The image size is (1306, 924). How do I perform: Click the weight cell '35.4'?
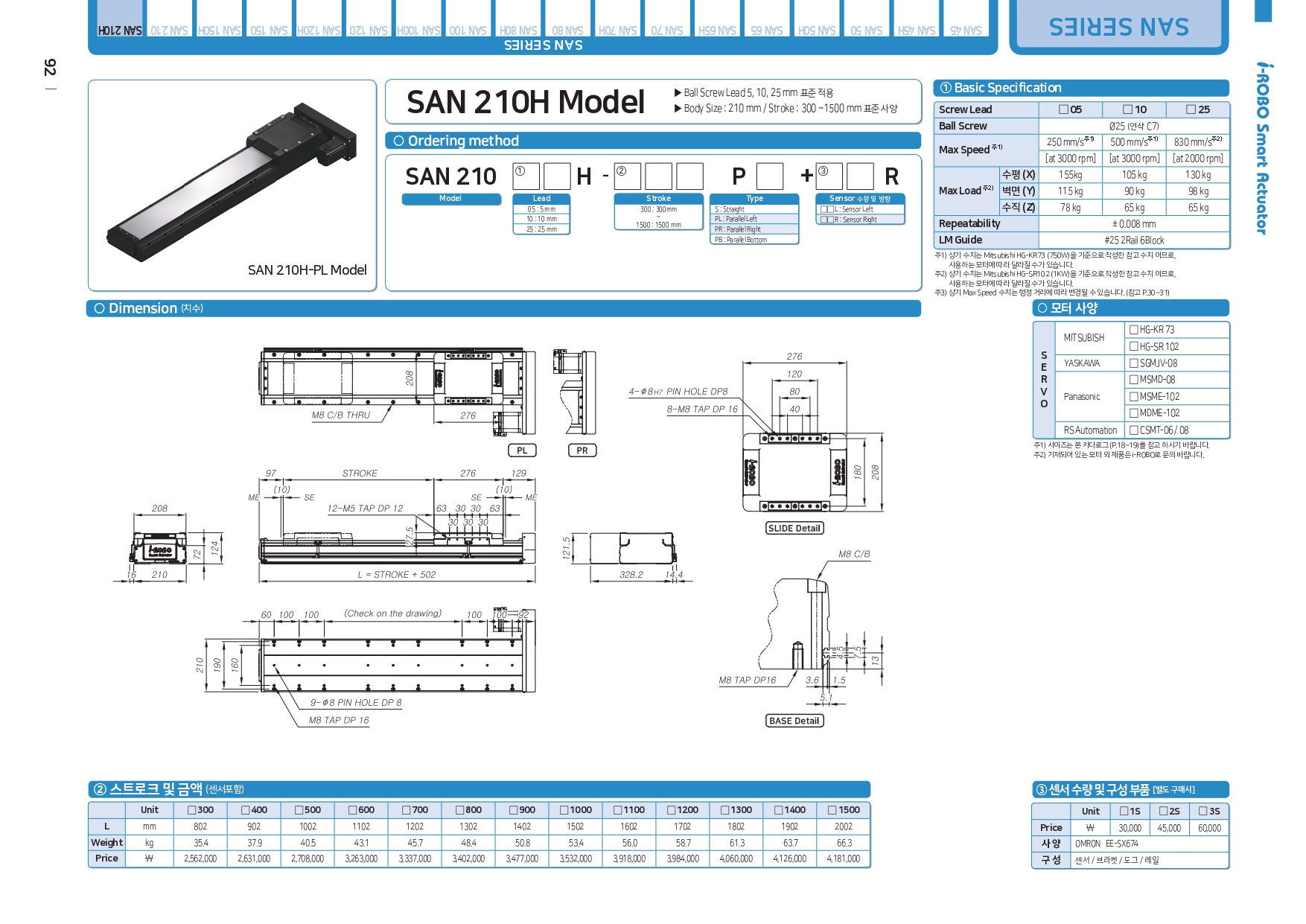click(x=200, y=843)
